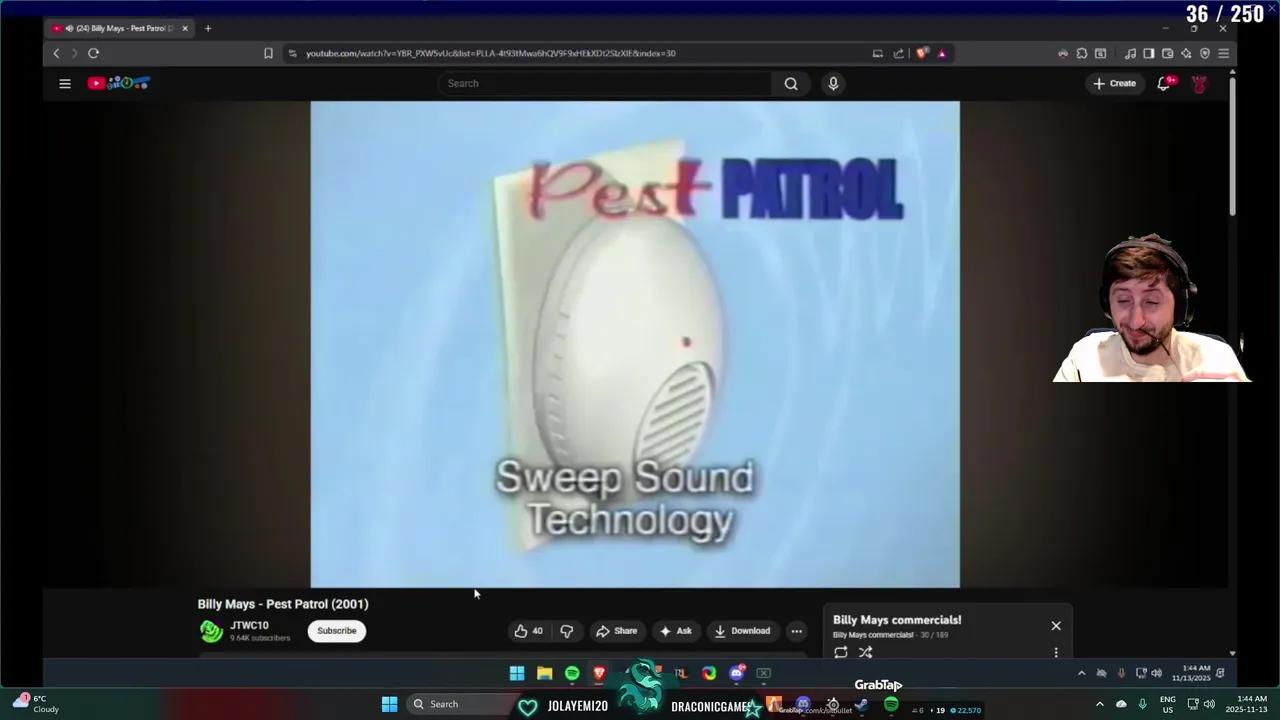This screenshot has width=1280, height=720.
Task: Click the Pest Patrol video player
Action: (635, 344)
